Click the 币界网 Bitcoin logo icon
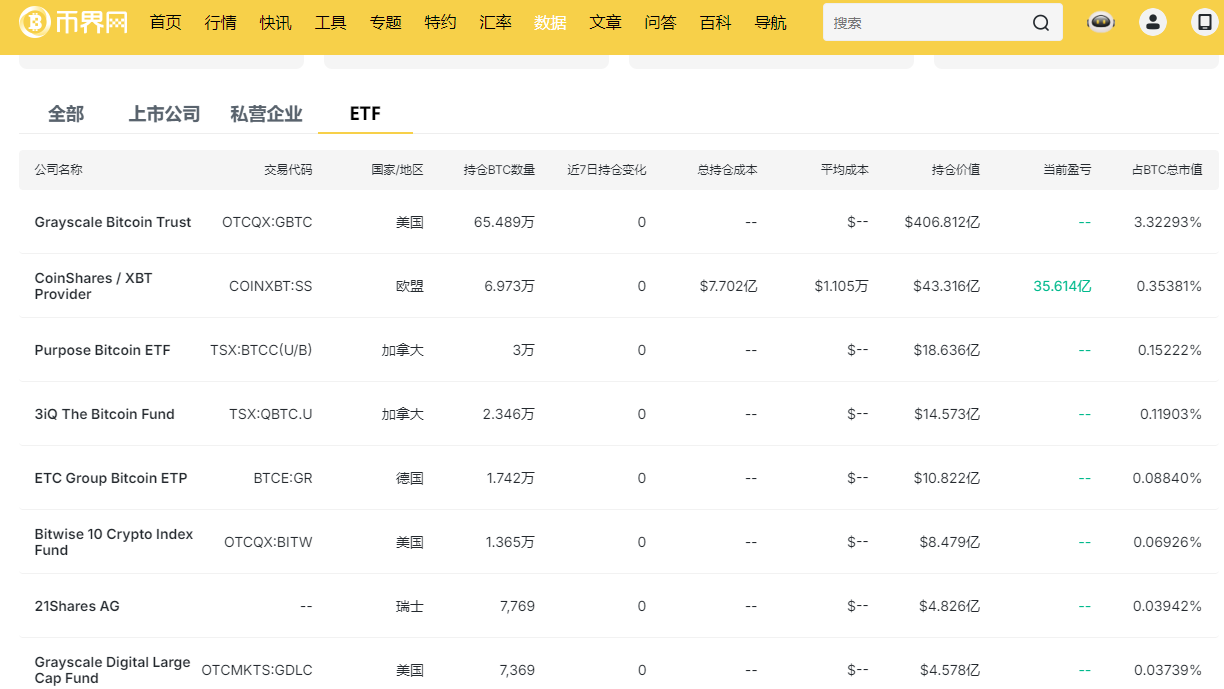1224x689 pixels. pyautogui.click(x=35, y=22)
